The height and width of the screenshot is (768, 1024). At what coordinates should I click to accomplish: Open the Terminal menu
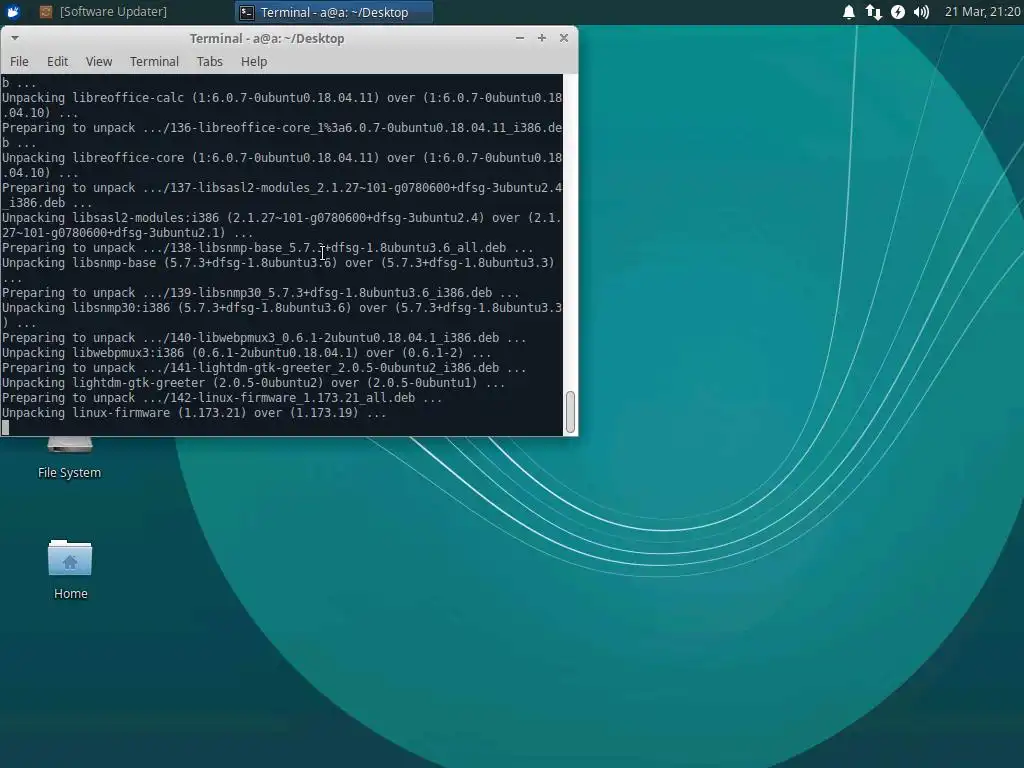coord(154,61)
